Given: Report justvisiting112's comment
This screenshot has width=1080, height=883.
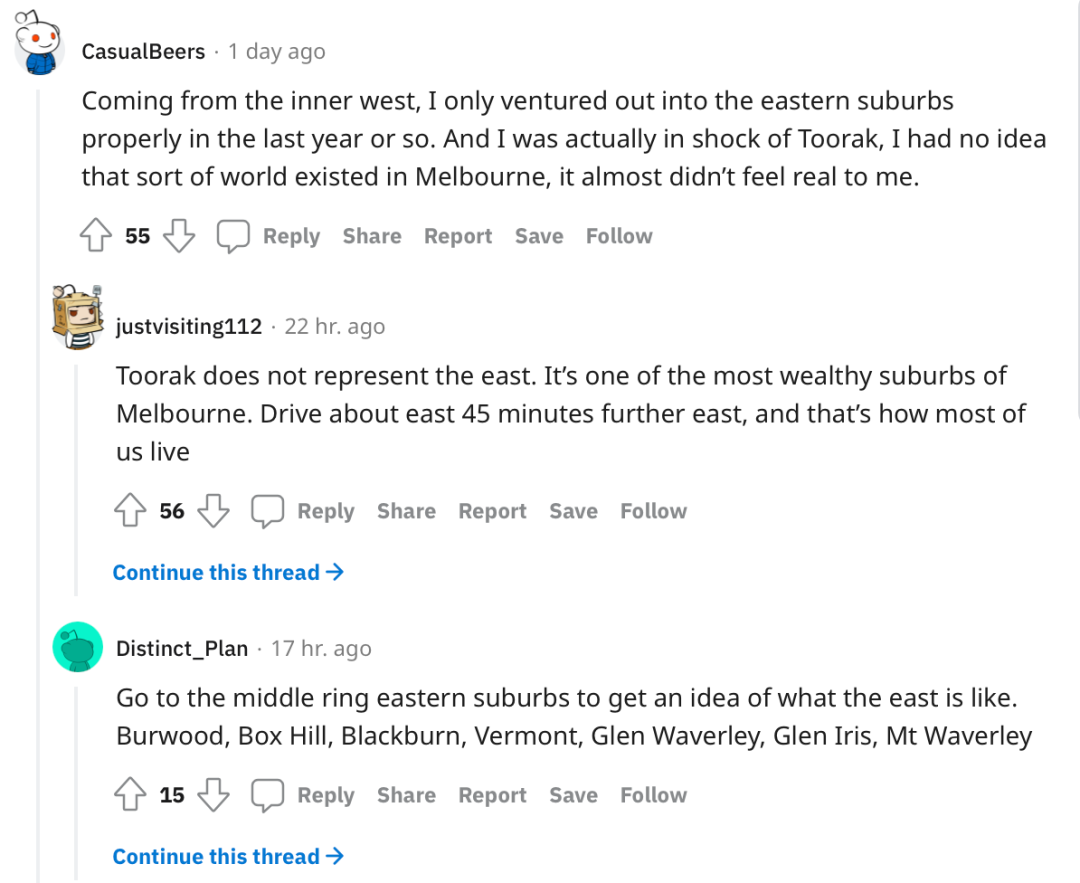Looking at the screenshot, I should (x=492, y=511).
